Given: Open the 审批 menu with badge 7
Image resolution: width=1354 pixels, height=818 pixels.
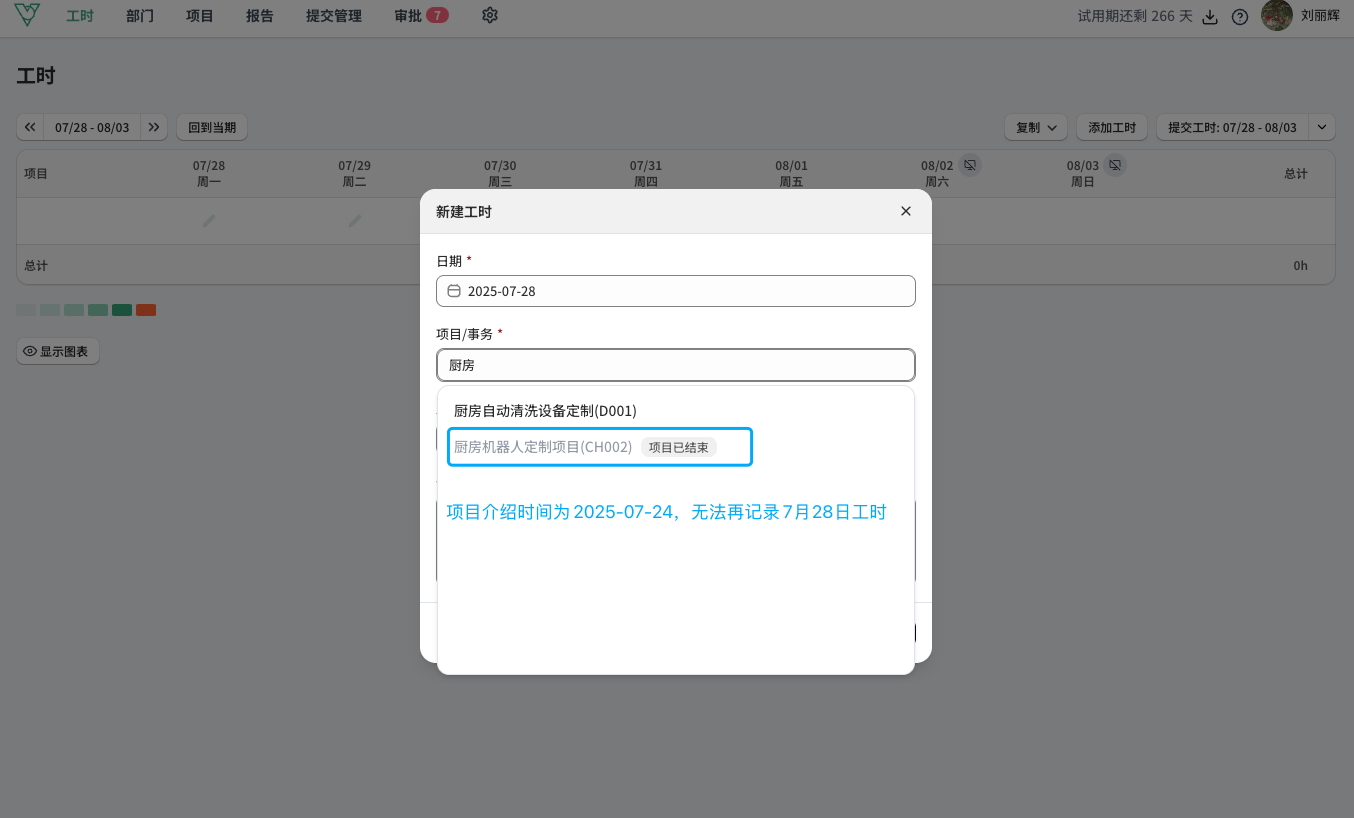Looking at the screenshot, I should [x=421, y=16].
